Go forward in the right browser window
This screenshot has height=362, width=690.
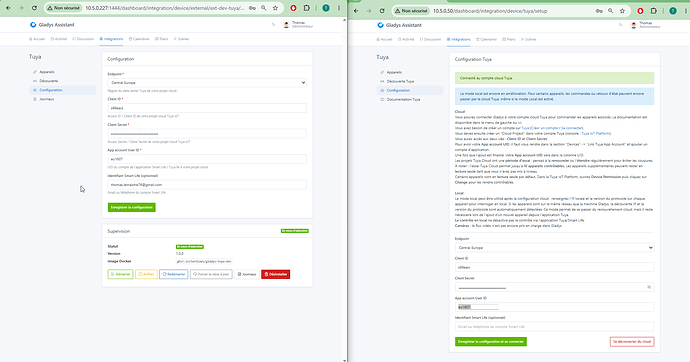(x=369, y=11)
